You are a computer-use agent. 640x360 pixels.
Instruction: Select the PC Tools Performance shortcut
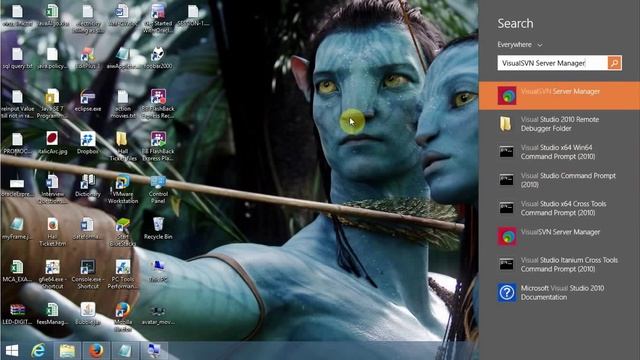click(122, 274)
